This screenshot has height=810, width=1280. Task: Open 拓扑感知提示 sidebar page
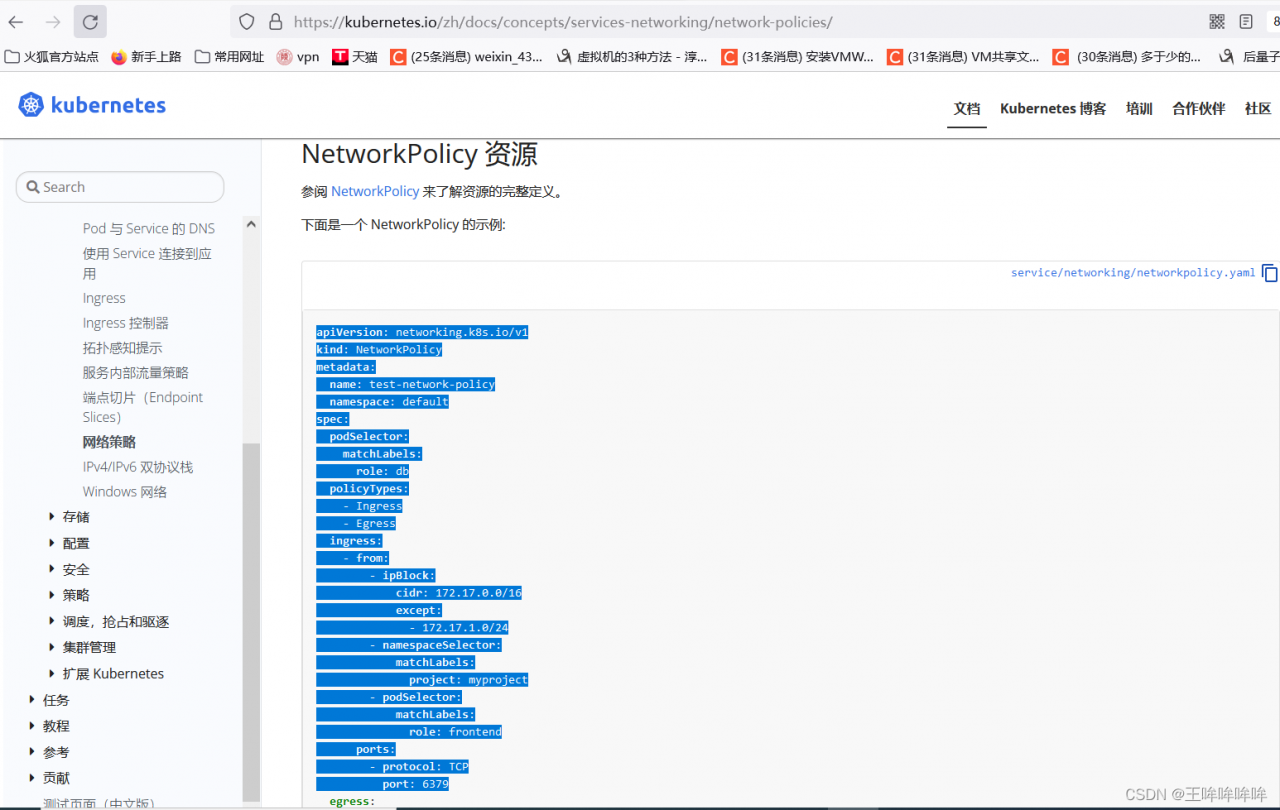(x=122, y=348)
